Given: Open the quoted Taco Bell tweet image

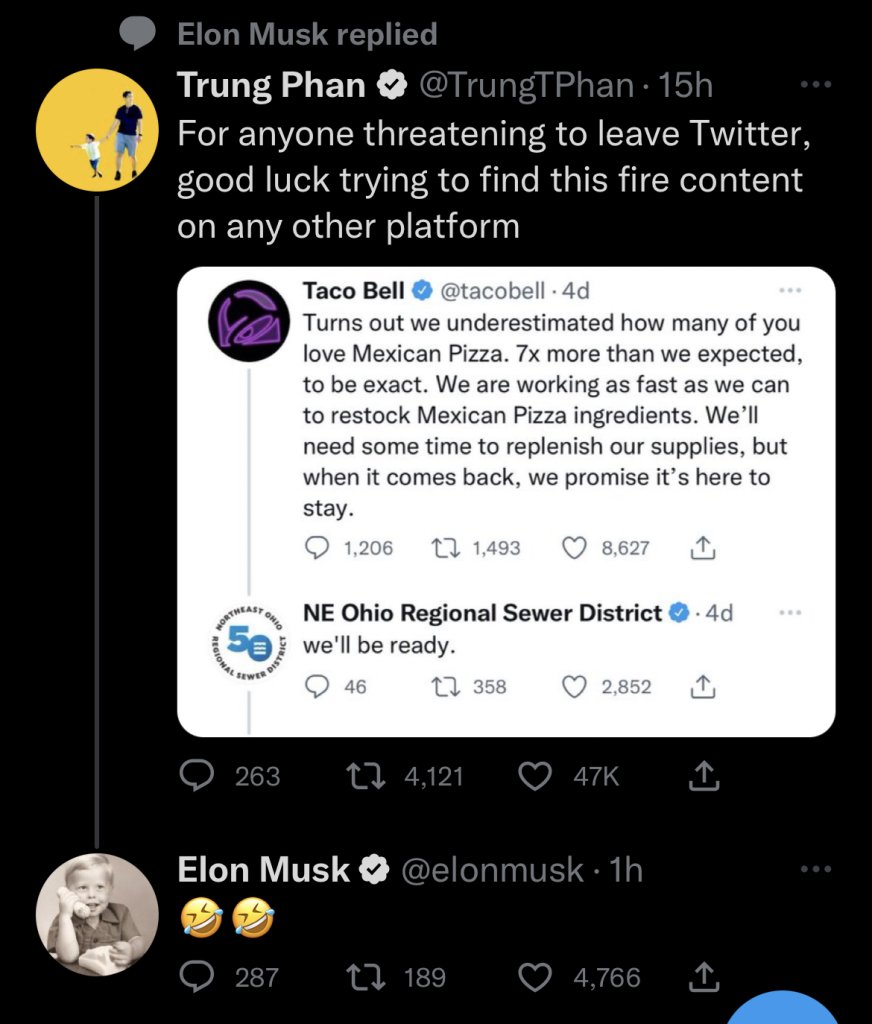Looking at the screenshot, I should [x=505, y=500].
